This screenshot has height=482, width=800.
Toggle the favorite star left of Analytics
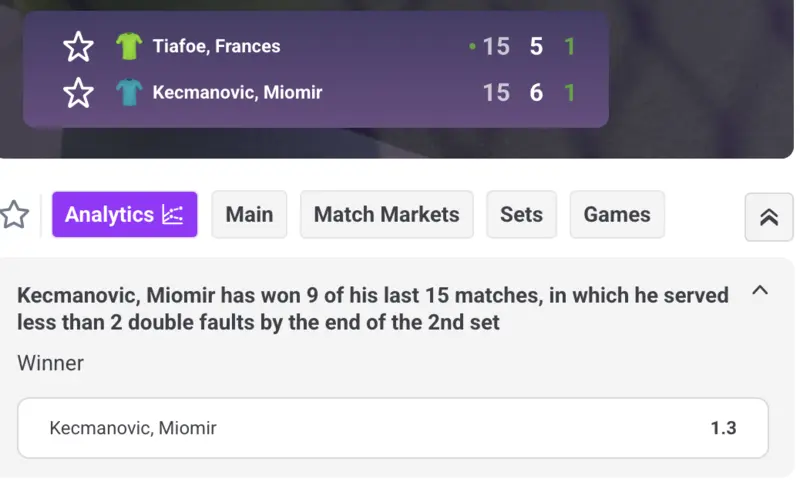click(14, 214)
